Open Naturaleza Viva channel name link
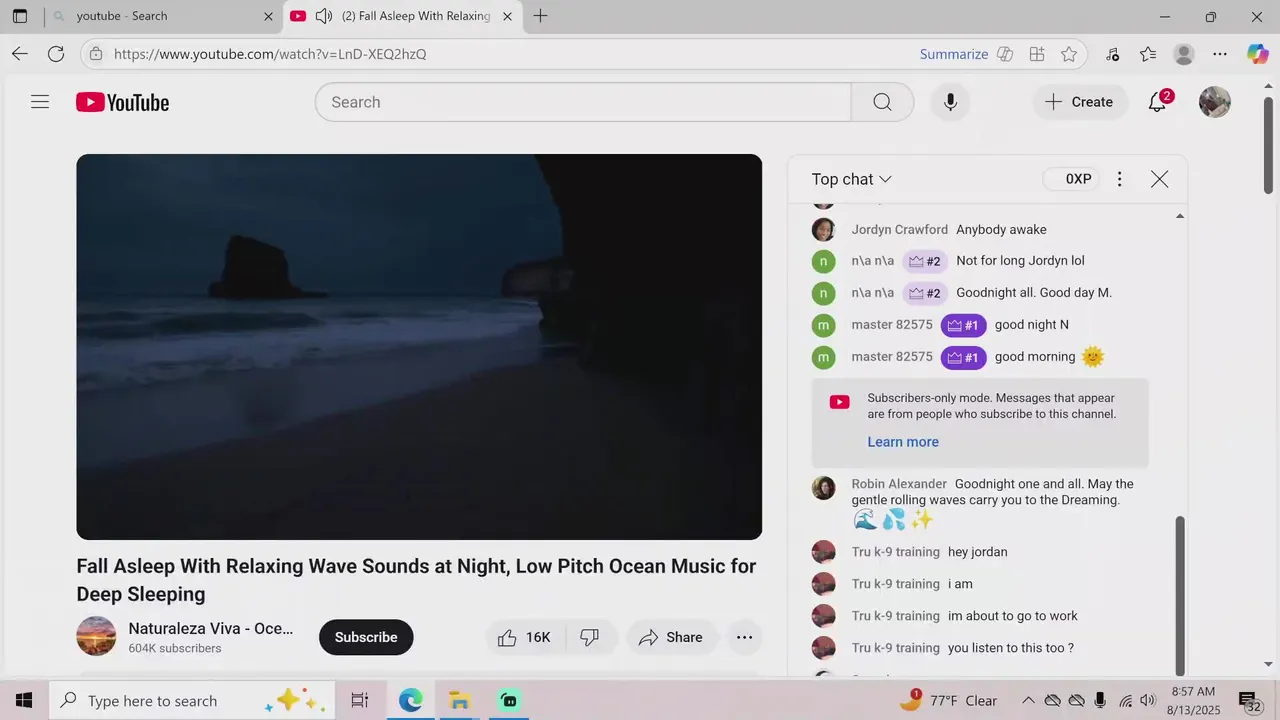This screenshot has width=1280, height=720. point(211,628)
